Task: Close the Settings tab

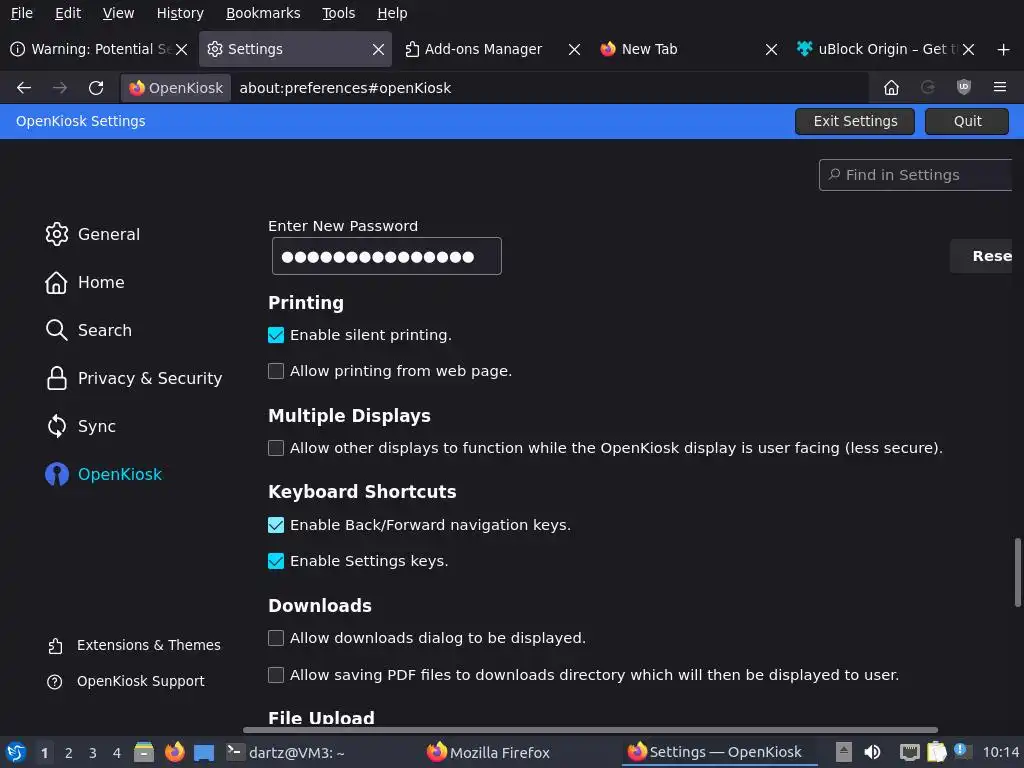Action: pyautogui.click(x=378, y=50)
